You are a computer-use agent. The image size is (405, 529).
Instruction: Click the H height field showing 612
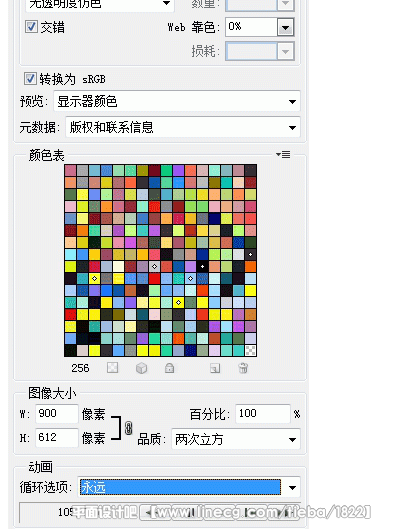[57, 438]
